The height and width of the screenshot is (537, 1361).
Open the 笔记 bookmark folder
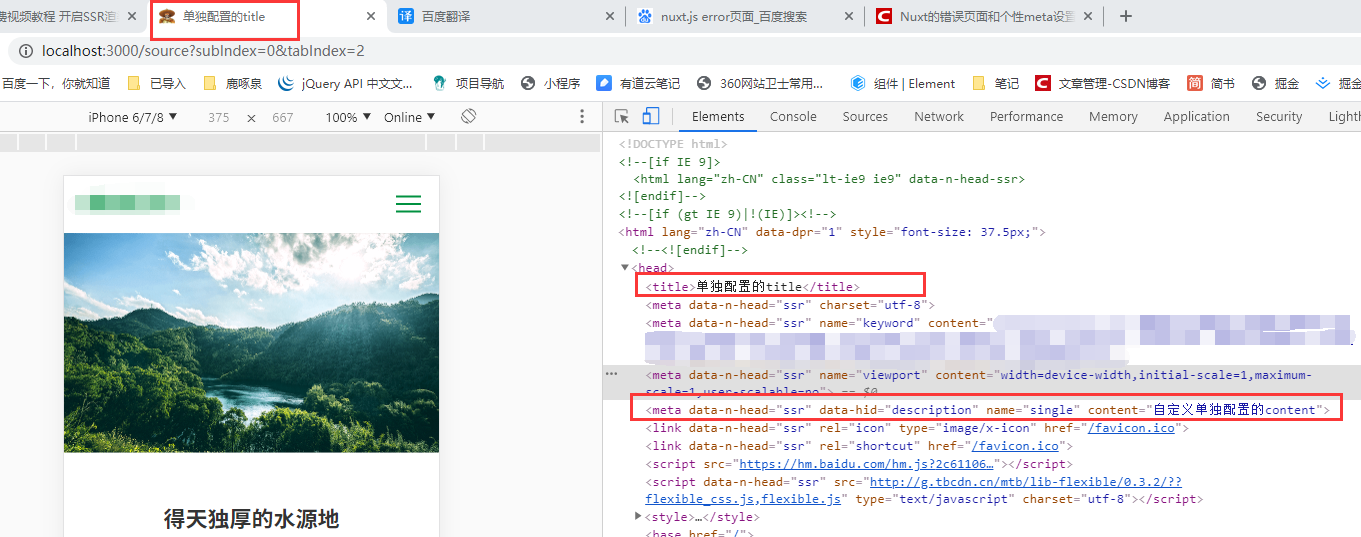coord(995,83)
